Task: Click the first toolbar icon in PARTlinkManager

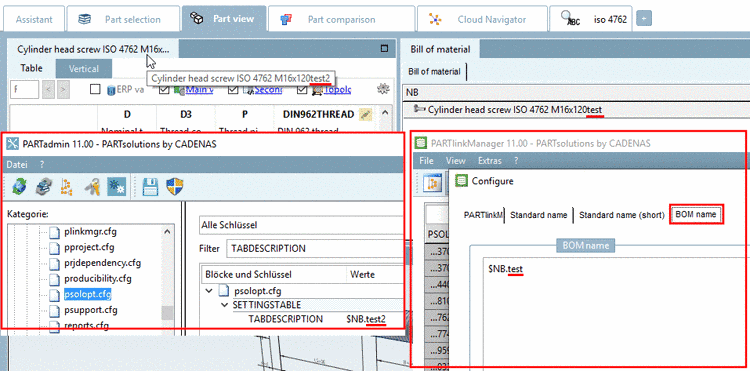Action: (432, 184)
